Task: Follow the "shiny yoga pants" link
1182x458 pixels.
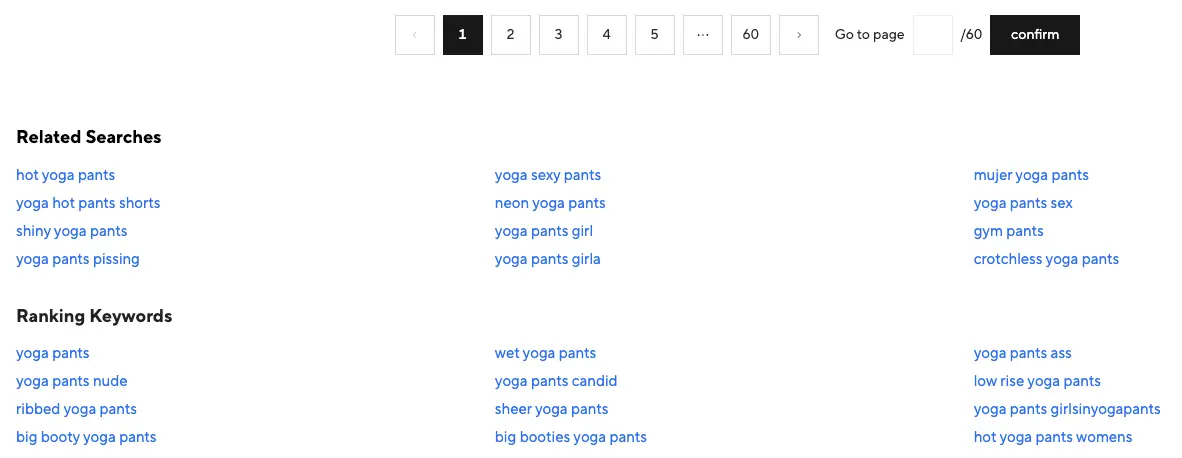Action: [x=72, y=231]
